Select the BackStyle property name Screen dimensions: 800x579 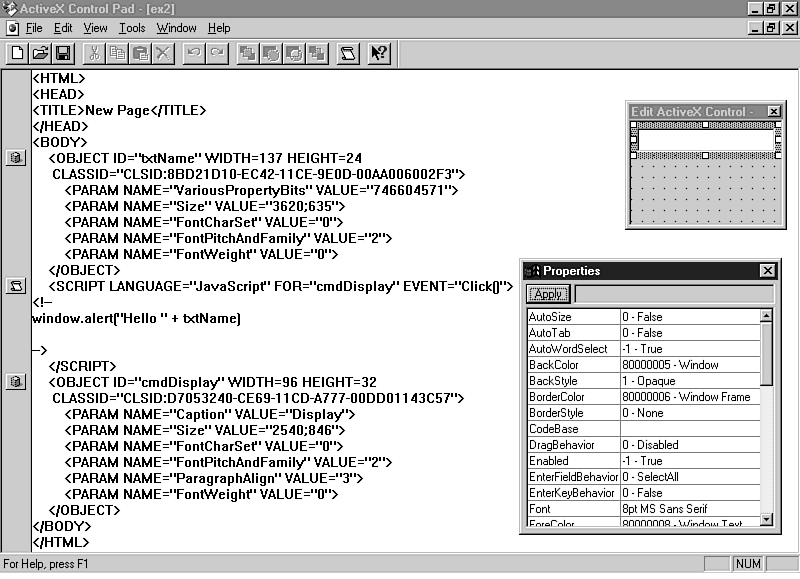point(553,381)
